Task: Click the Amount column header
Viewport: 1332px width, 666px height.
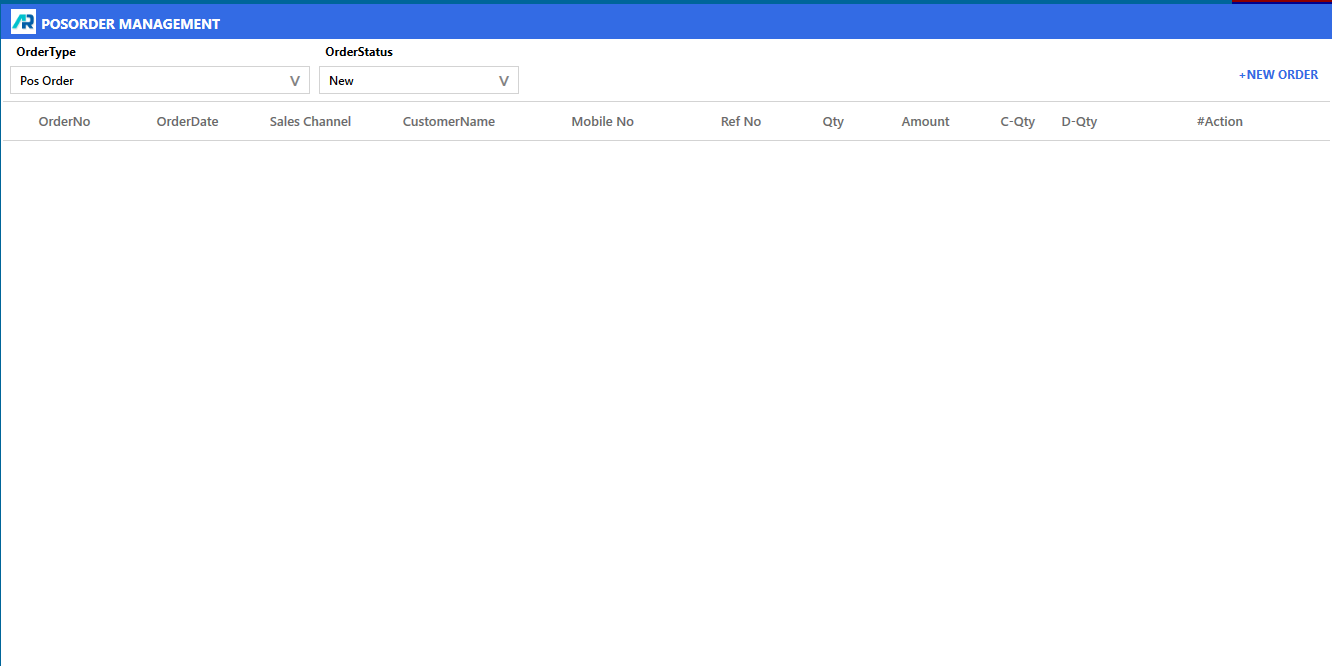Action: click(x=925, y=121)
